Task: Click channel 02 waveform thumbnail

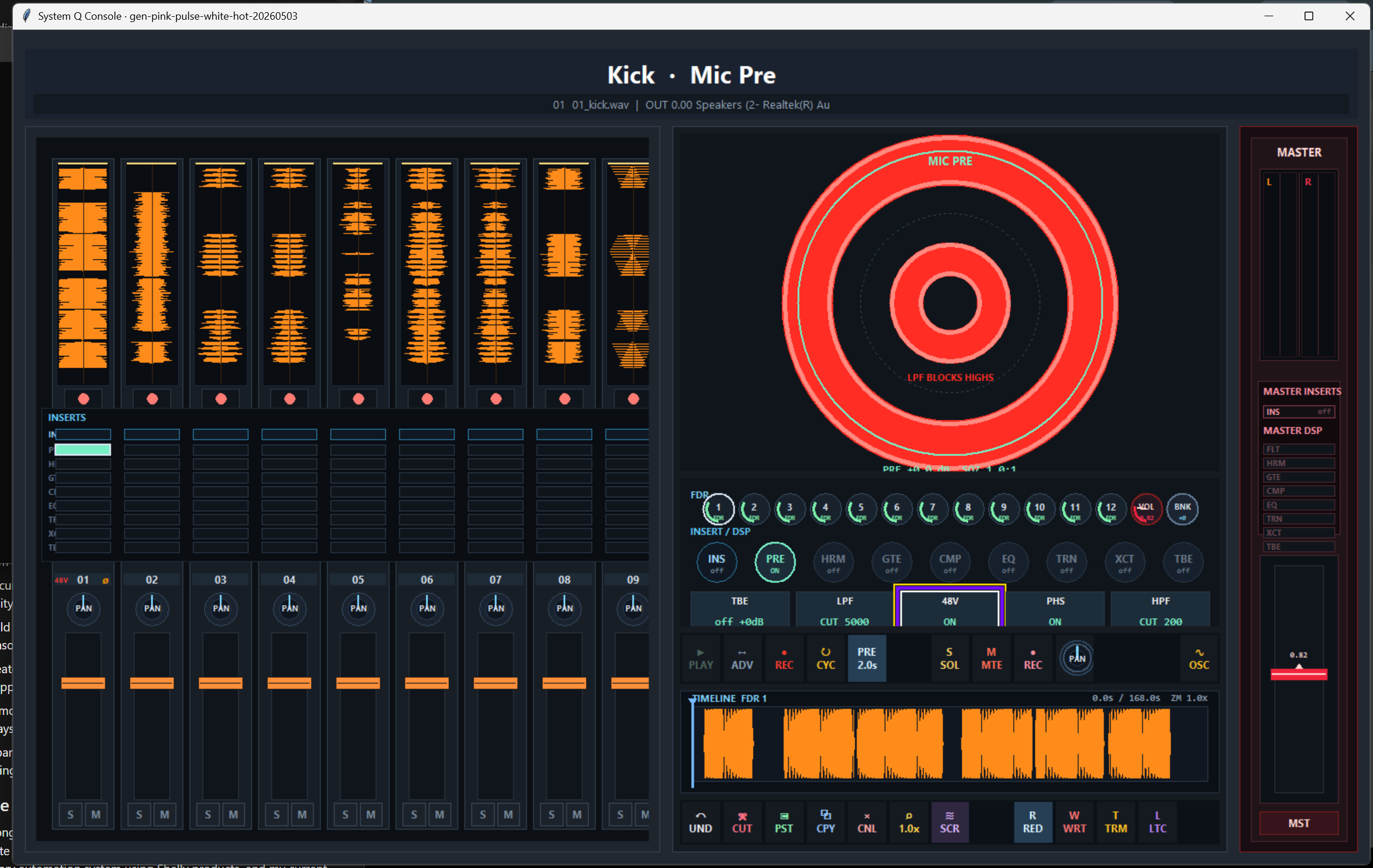Action: pos(152,273)
